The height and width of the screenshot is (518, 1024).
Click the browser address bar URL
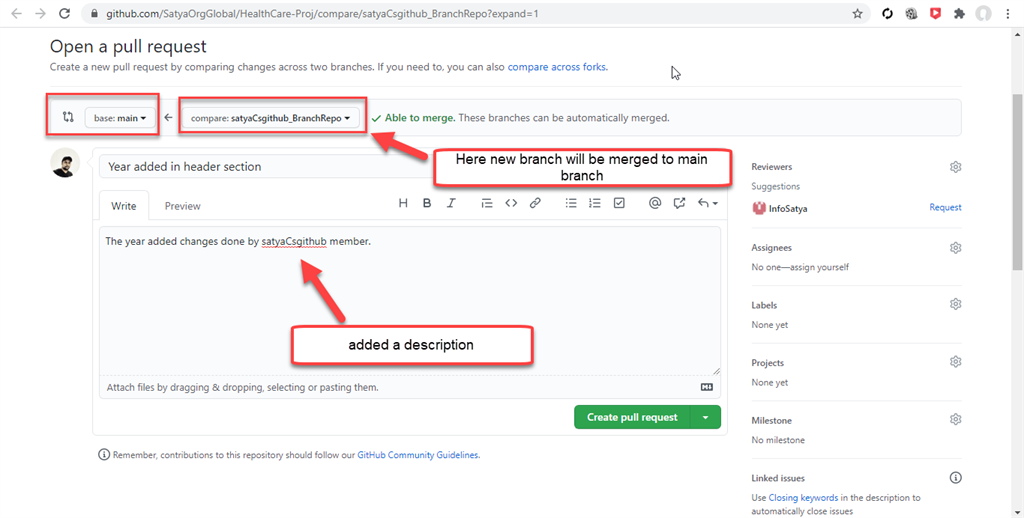(323, 14)
